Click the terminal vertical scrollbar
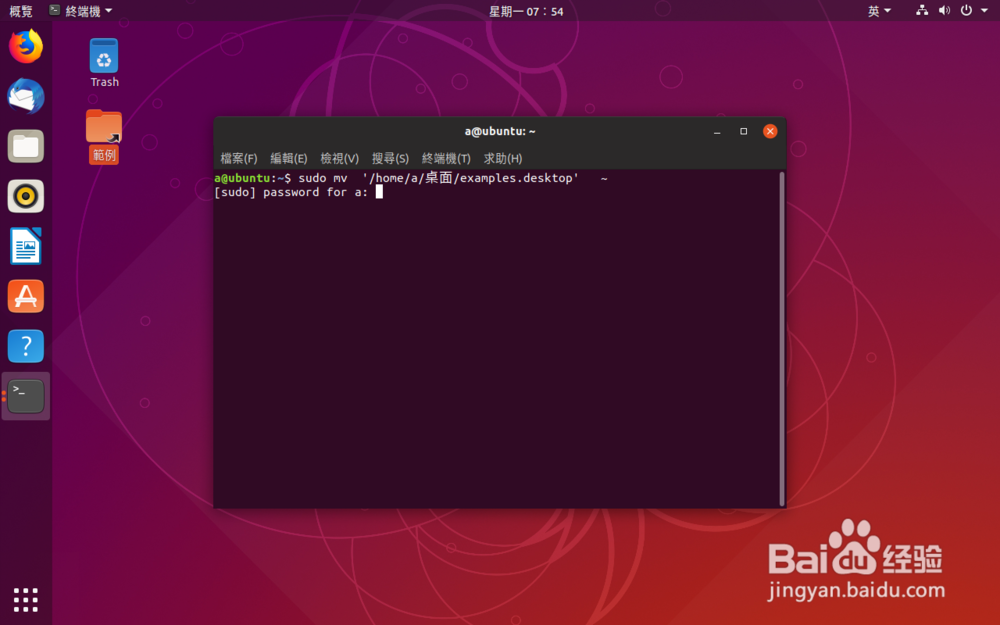Screen dimensions: 1000x625 [782, 339]
